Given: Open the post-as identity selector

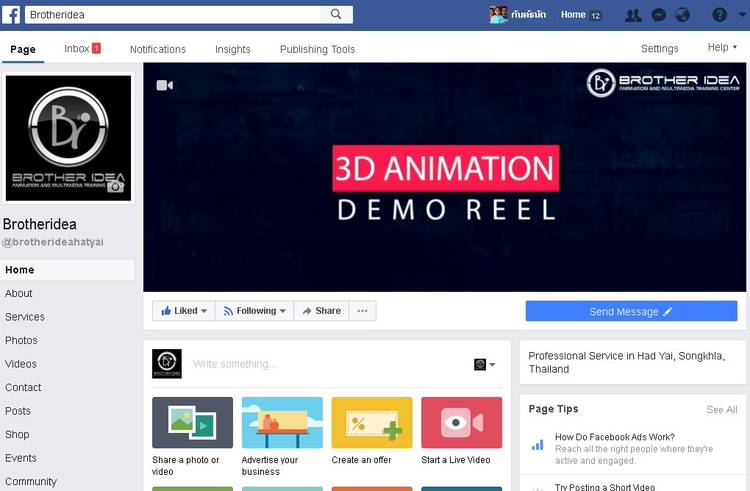Looking at the screenshot, I should (x=484, y=365).
